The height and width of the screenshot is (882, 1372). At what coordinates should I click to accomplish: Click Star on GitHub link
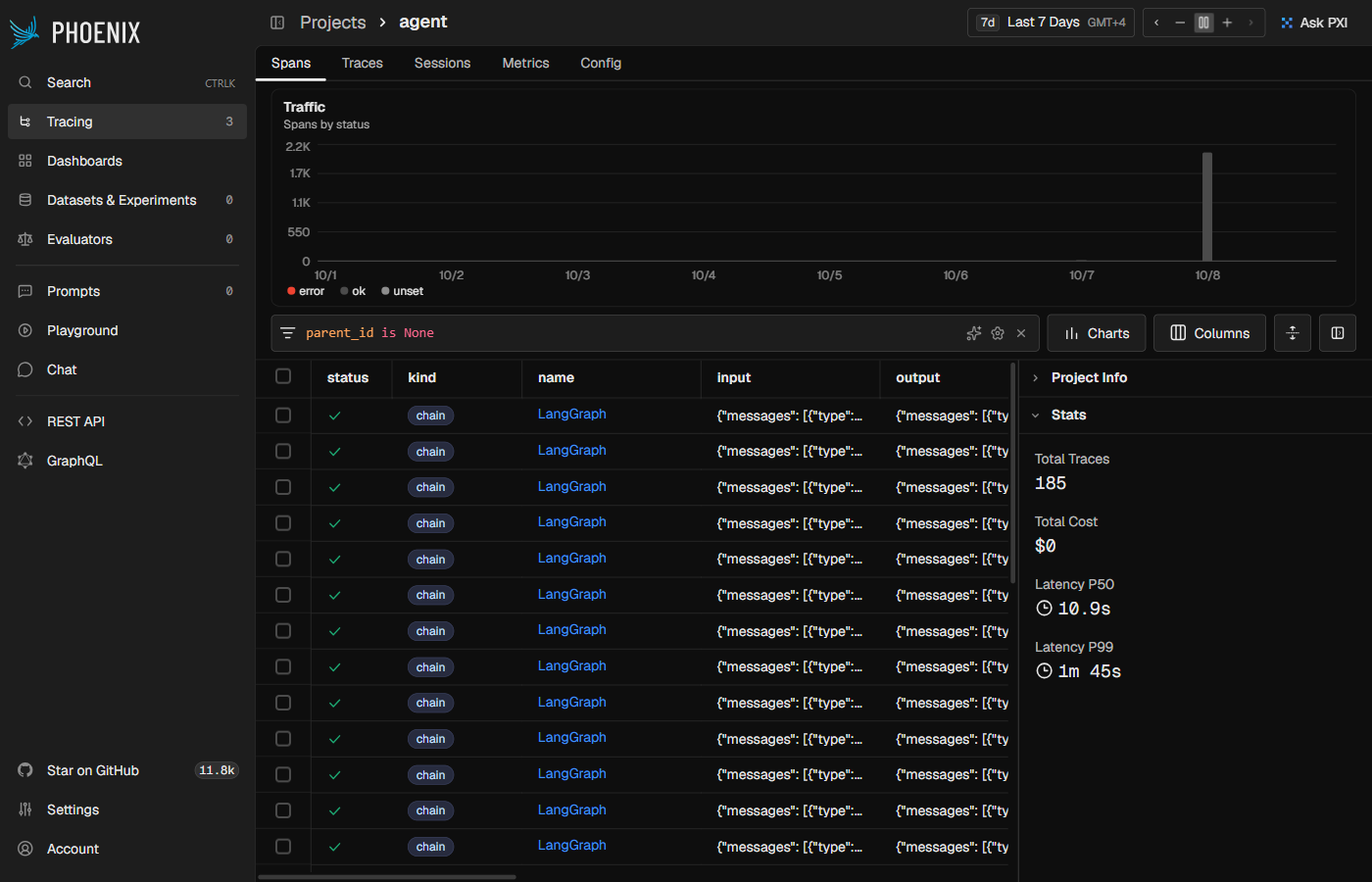click(127, 770)
